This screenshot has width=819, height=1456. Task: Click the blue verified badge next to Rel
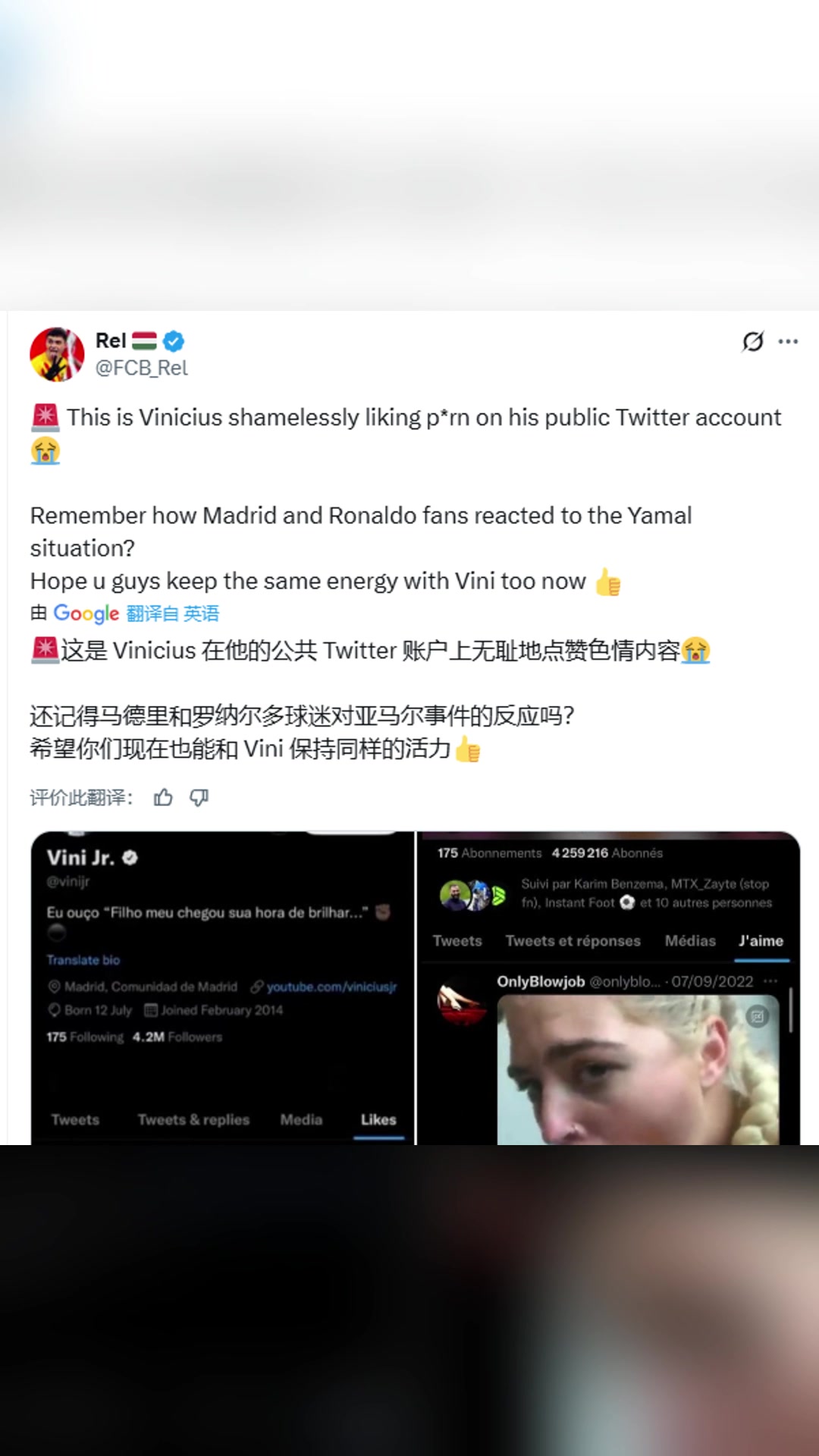[174, 341]
